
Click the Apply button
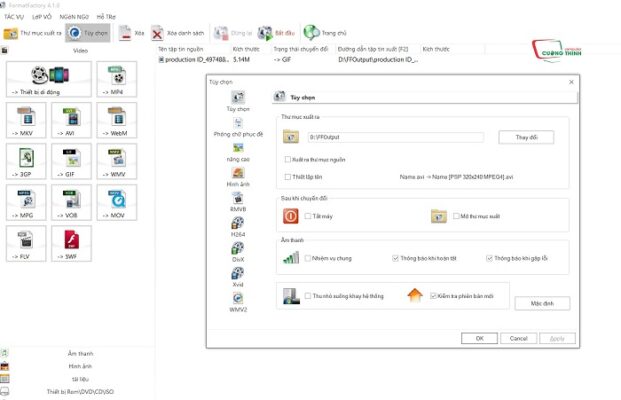(557, 338)
